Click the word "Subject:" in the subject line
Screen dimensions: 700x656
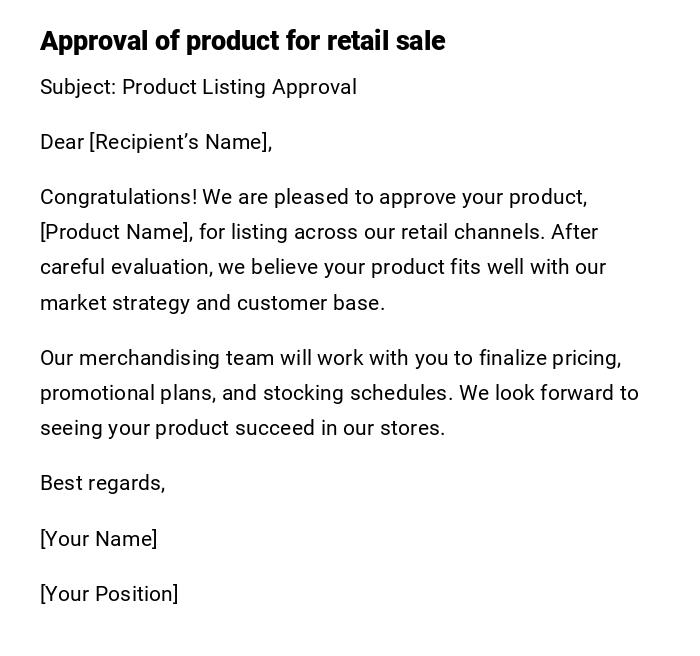coord(78,87)
